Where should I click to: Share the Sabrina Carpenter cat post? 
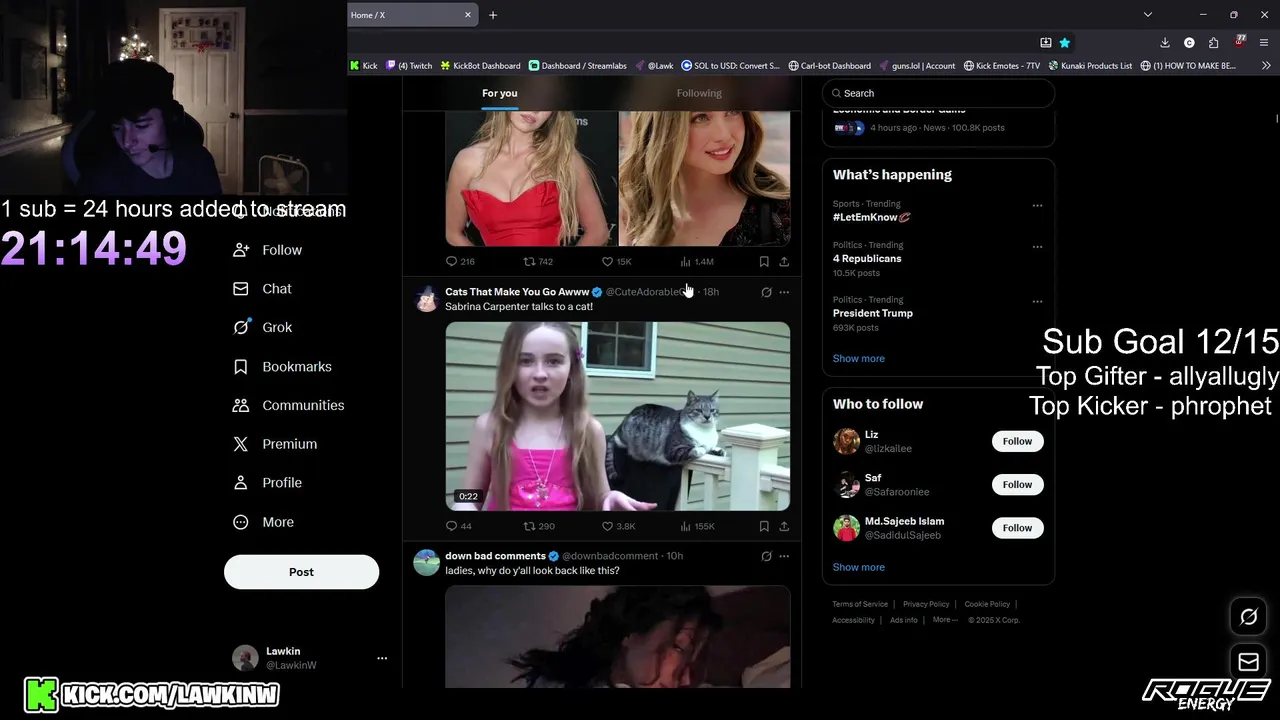click(x=784, y=526)
